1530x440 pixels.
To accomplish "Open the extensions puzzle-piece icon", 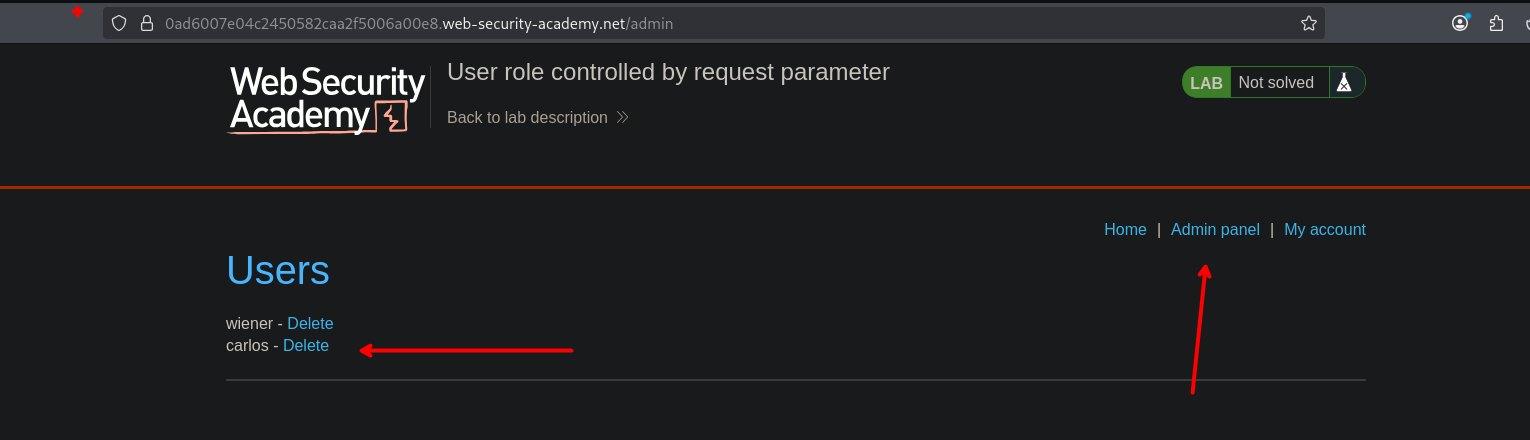I will (1497, 23).
